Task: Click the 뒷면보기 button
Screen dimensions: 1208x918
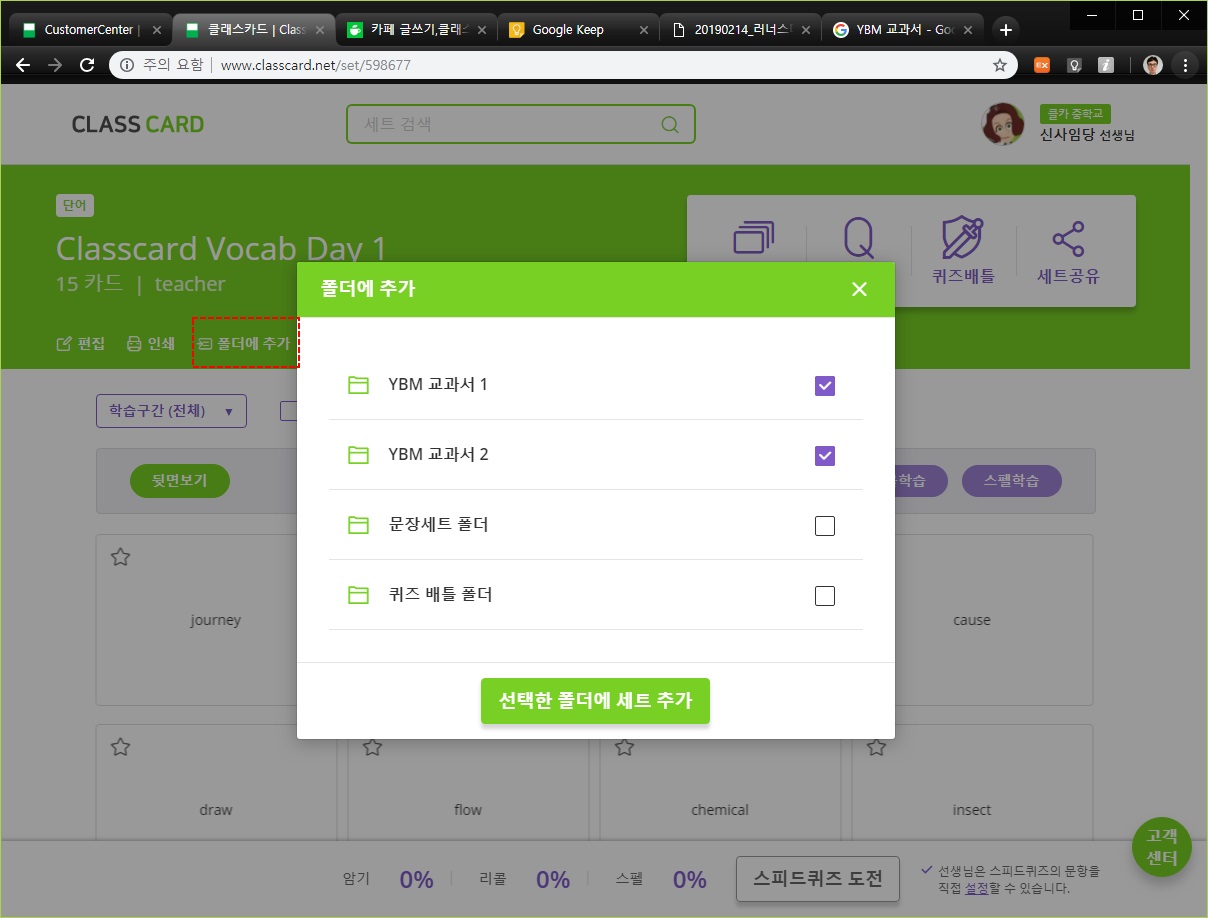Action: (x=180, y=481)
